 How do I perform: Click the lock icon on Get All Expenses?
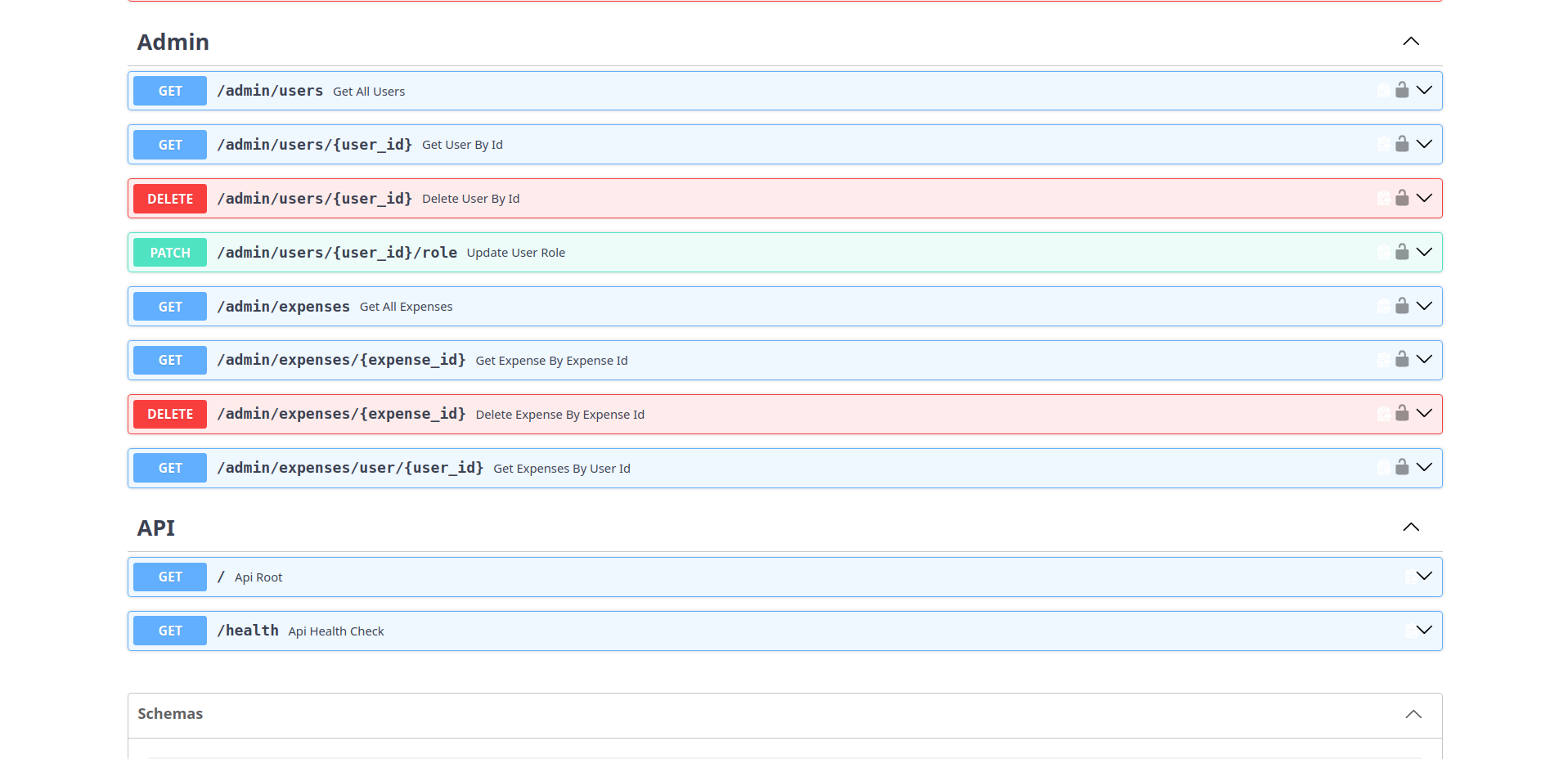[x=1402, y=306]
